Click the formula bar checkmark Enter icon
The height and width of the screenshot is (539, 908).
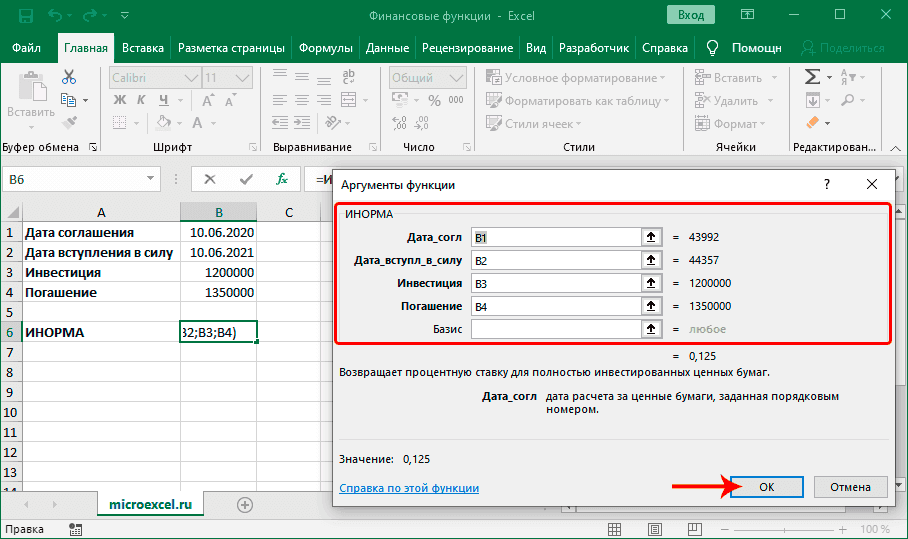tap(246, 179)
